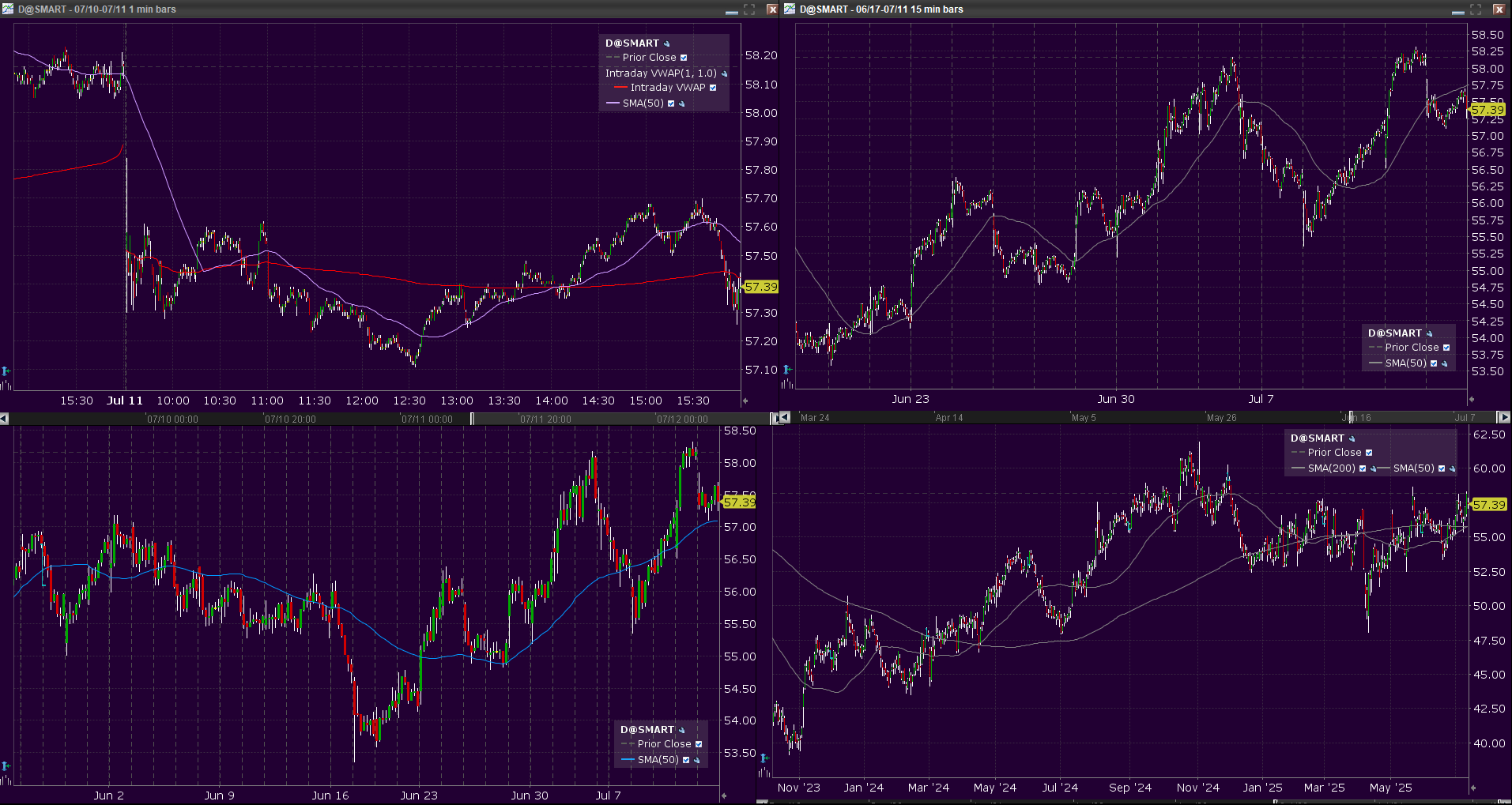
Task: Open lavender SMA(50) wrench in 1 min chart
Action: tap(682, 103)
